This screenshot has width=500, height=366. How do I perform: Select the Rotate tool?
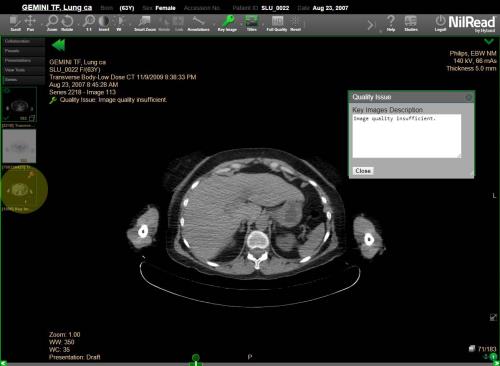tap(67, 23)
